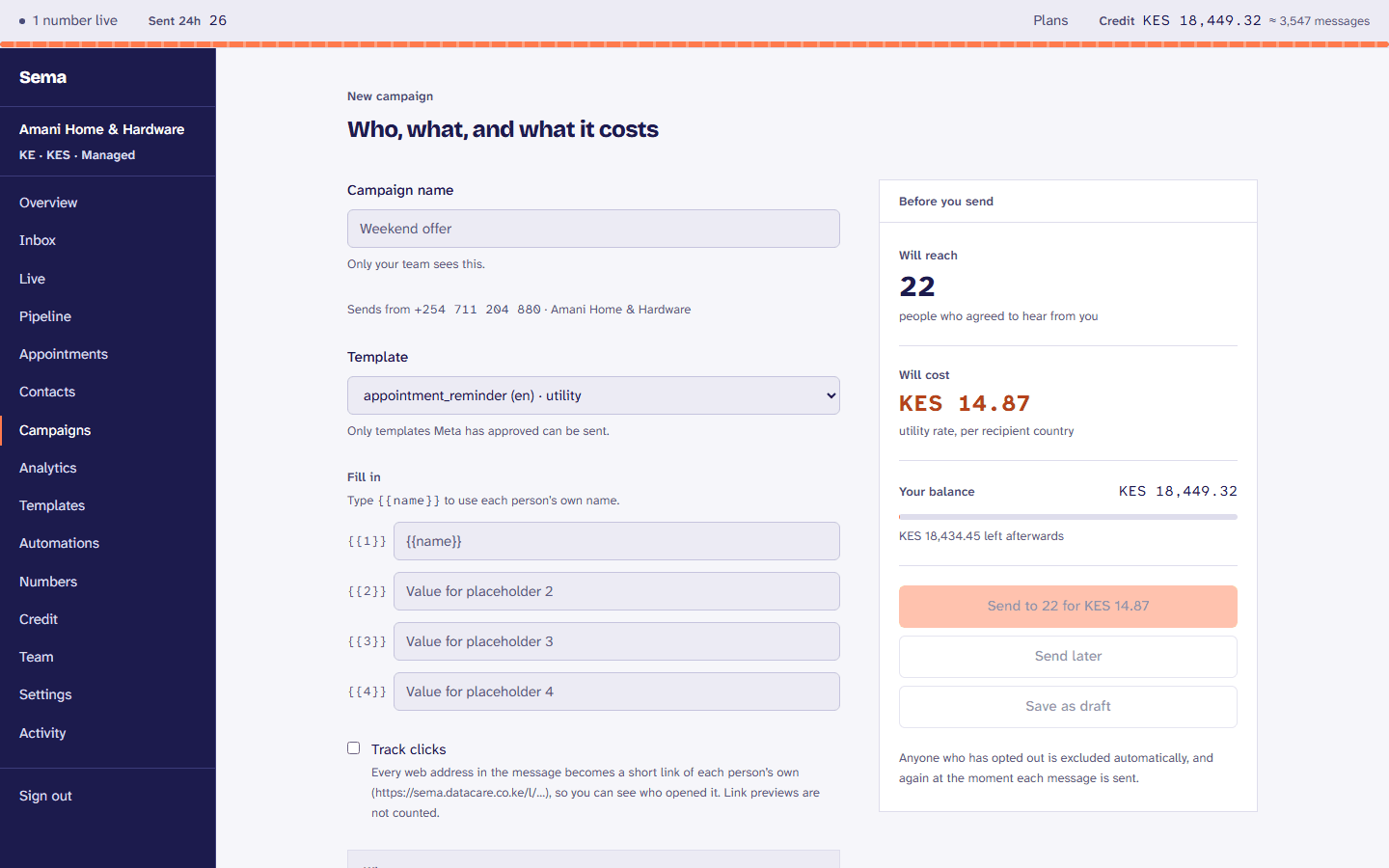
Task: Open Appointments in the sidebar
Action: click(x=108, y=354)
